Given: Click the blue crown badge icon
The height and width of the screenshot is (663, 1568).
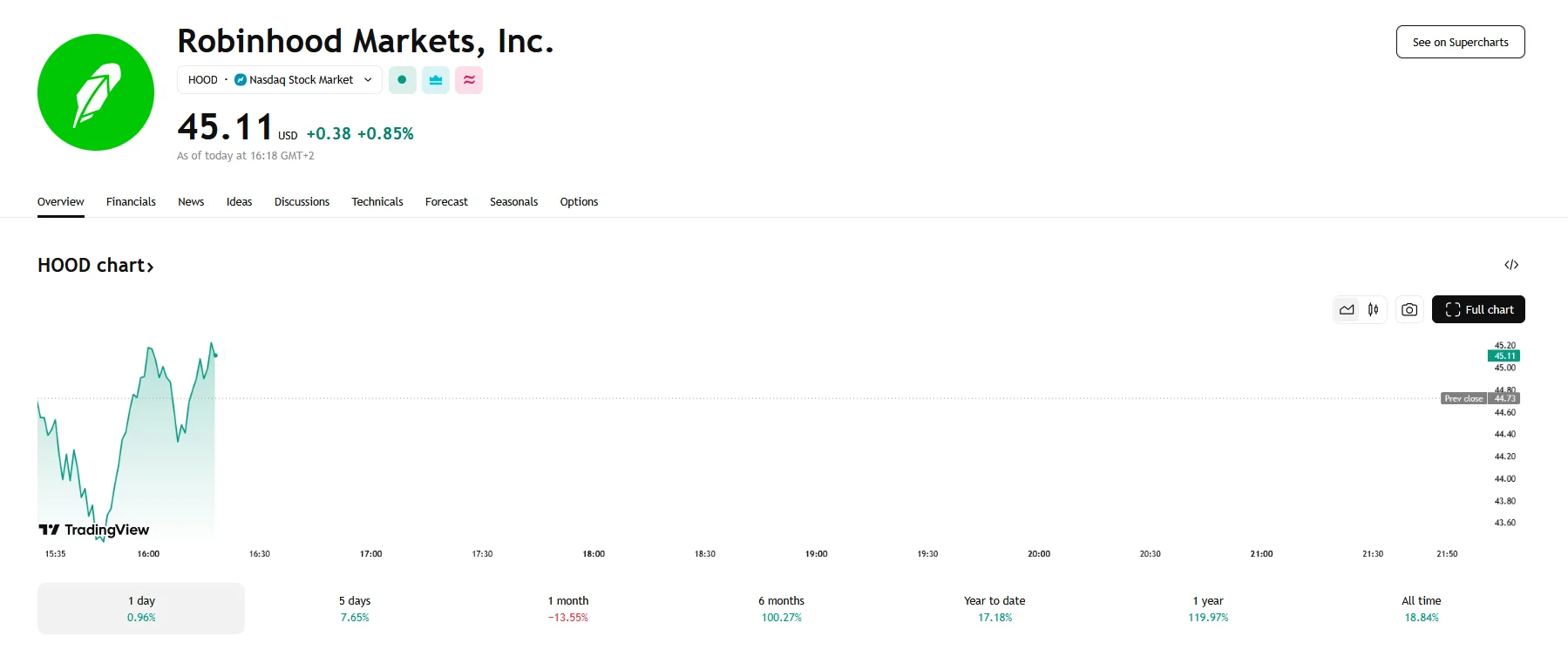Looking at the screenshot, I should (436, 80).
